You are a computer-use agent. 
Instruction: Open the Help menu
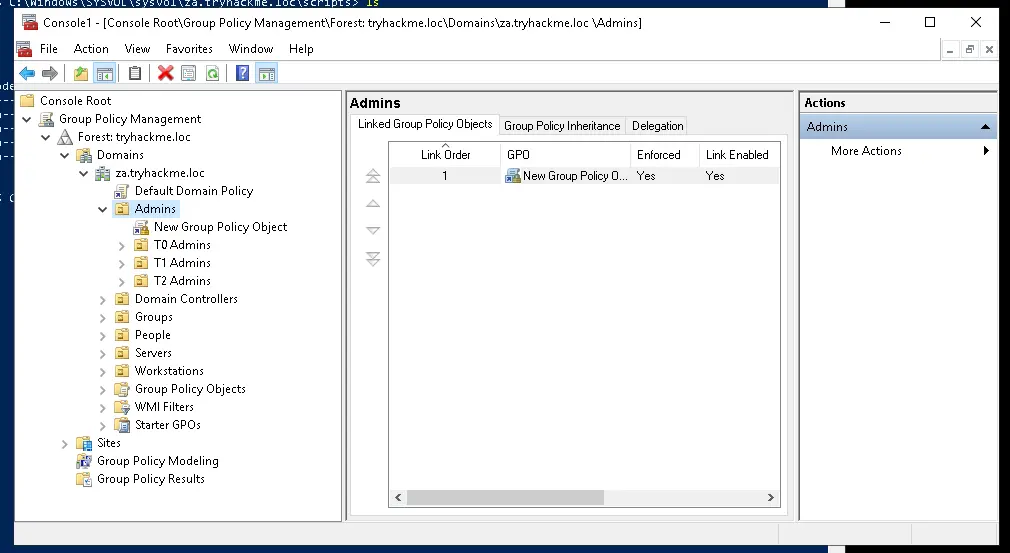(x=301, y=49)
